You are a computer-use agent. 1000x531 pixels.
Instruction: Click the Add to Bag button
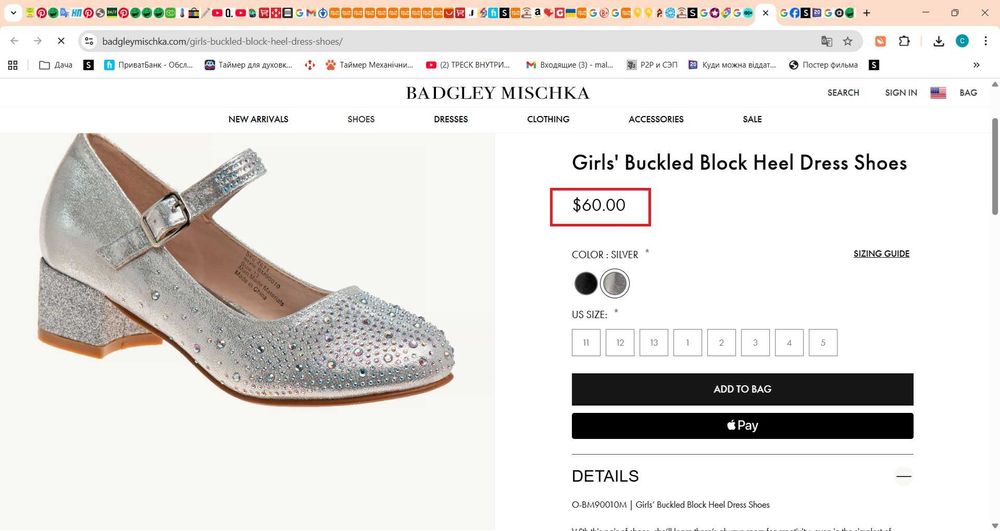[742, 389]
